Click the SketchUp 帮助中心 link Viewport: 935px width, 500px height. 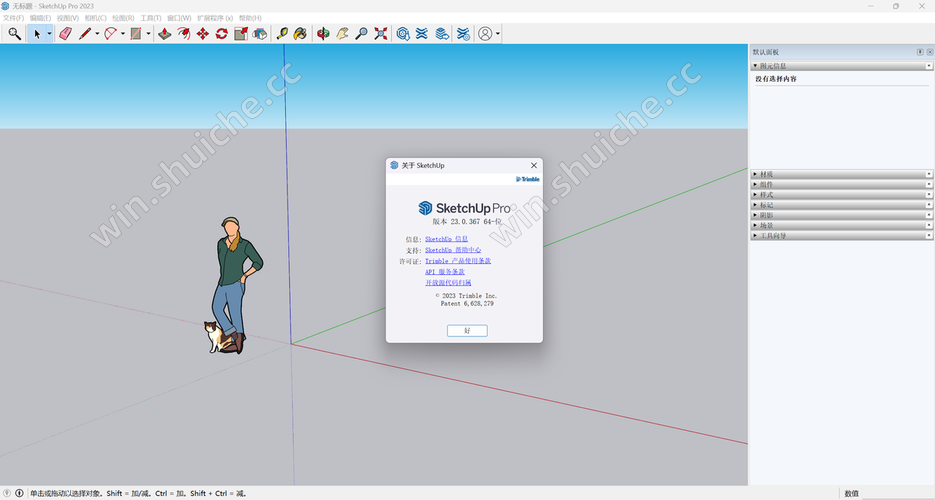pos(453,250)
